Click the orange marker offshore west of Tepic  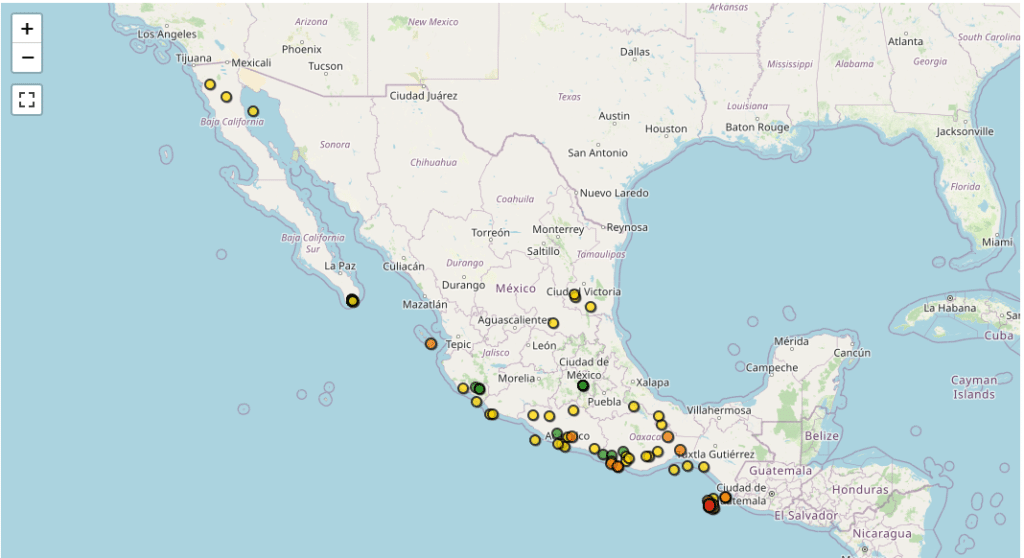pos(431,344)
